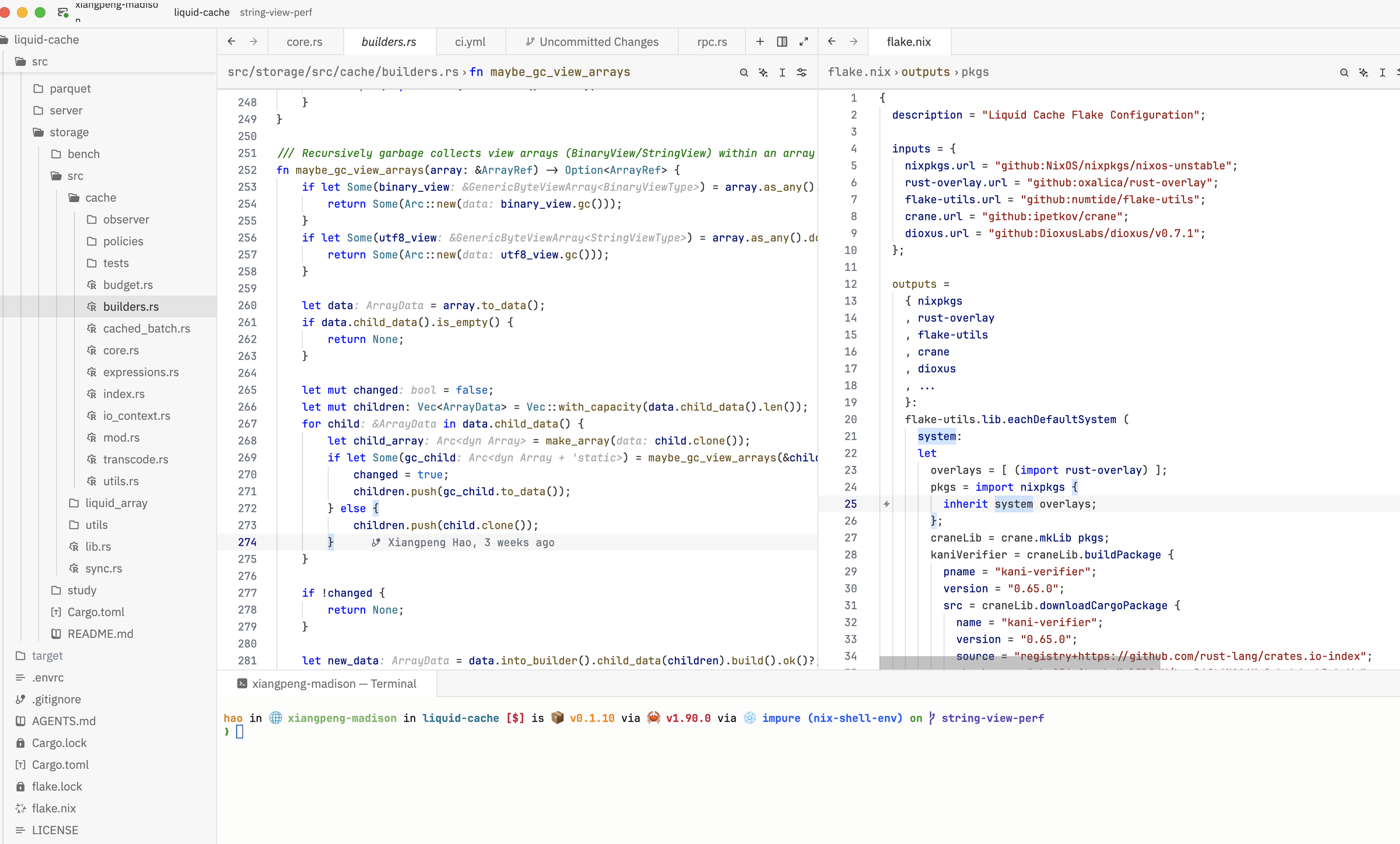
Task: Click line number 252 in gutter
Action: click(247, 170)
